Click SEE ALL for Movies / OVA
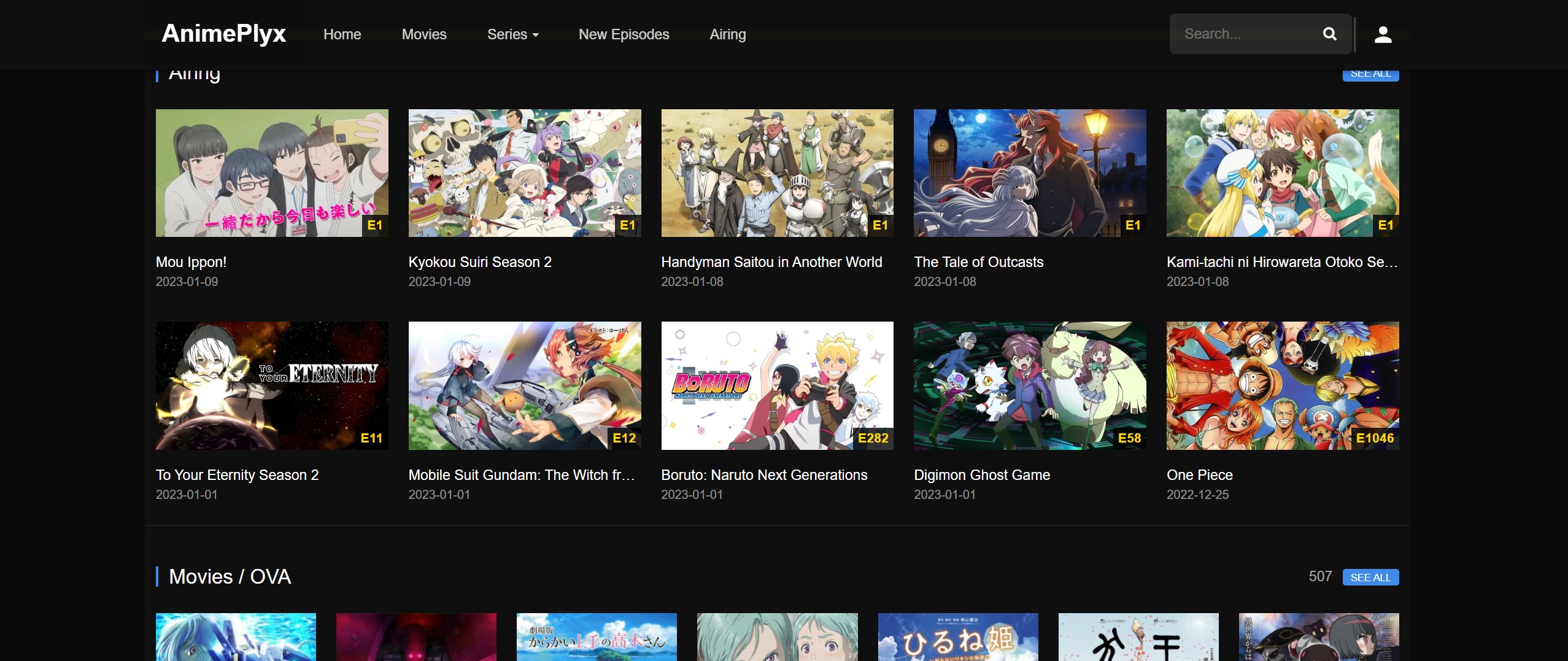 (1370, 577)
